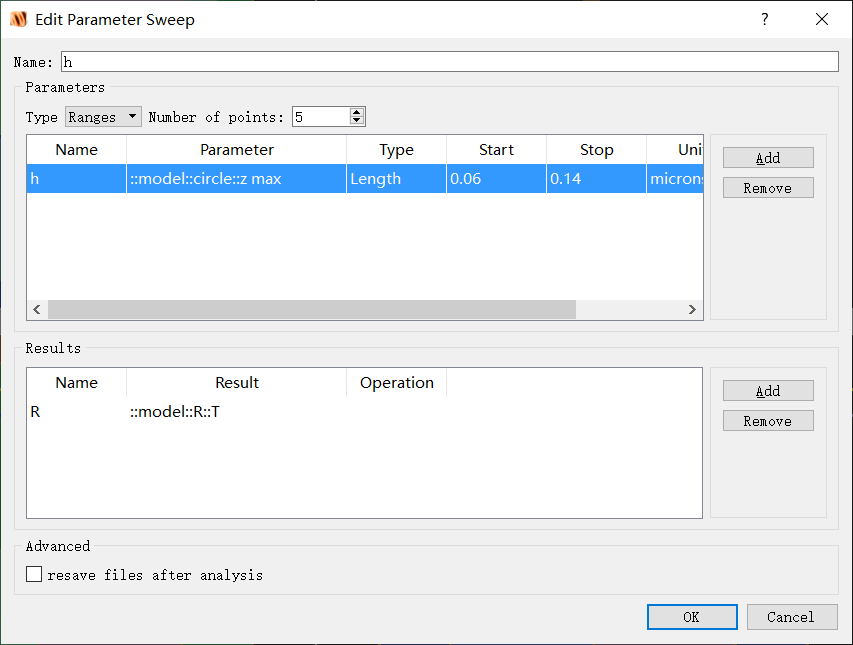Click Remove in the Parameters section

[767, 187]
